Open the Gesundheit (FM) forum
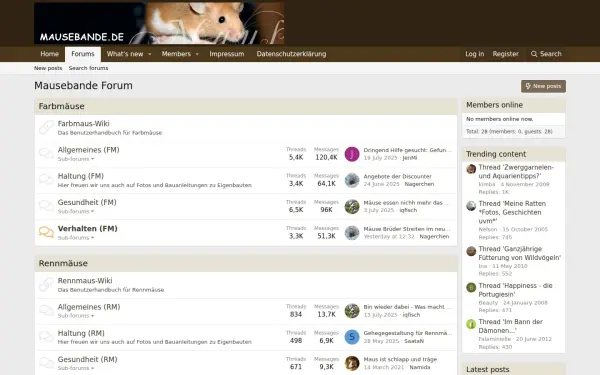600x375 pixels. (87, 202)
